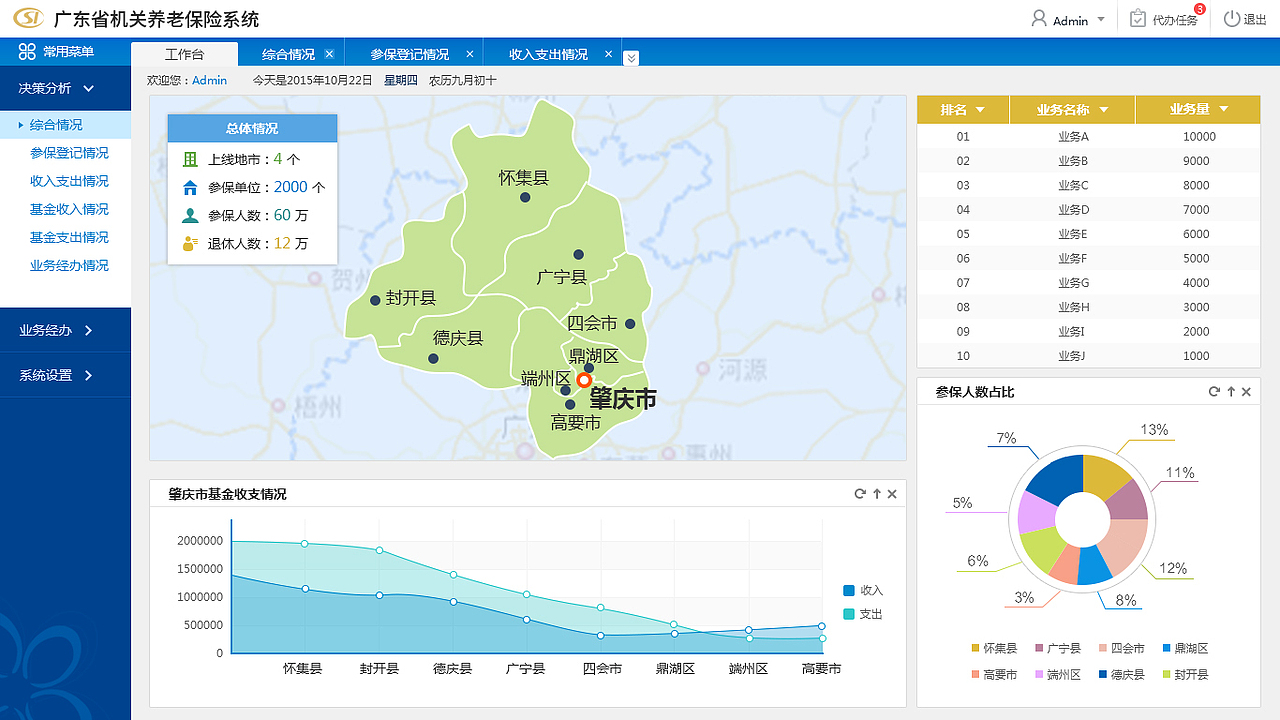
Task: Open the Admin dropdown arrow
Action: (1101, 19)
